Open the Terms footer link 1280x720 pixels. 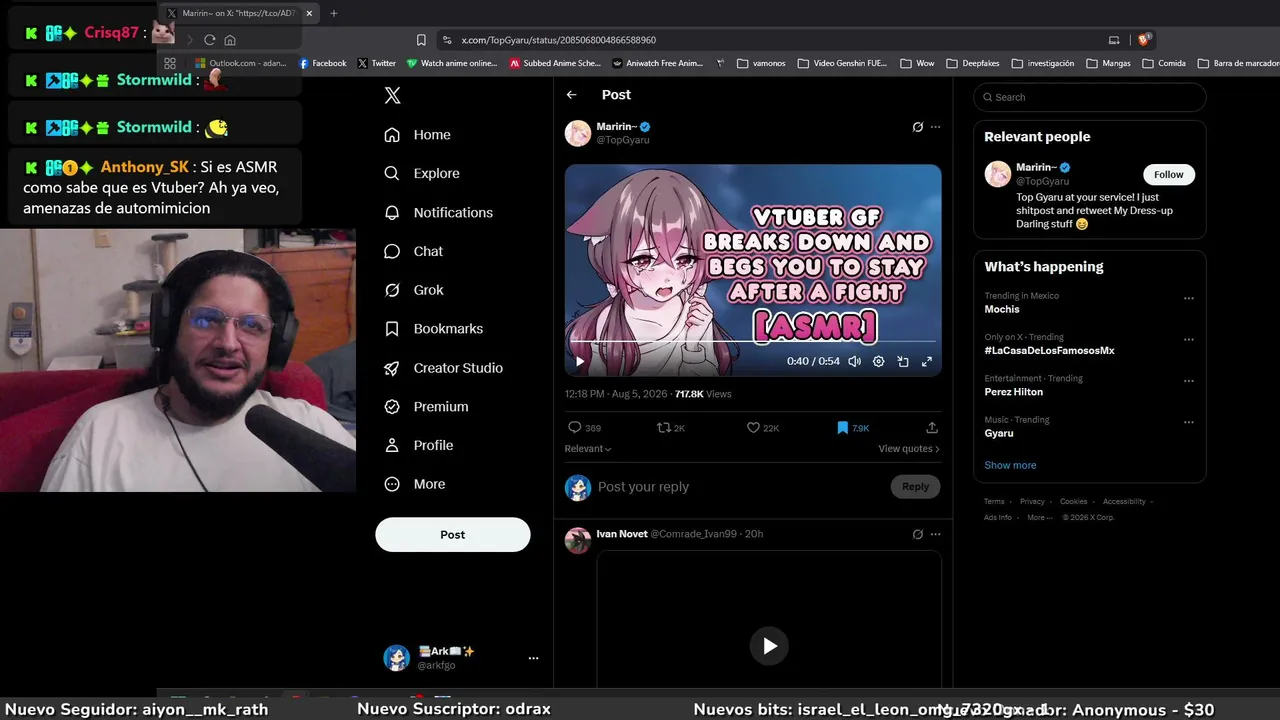pyautogui.click(x=994, y=502)
